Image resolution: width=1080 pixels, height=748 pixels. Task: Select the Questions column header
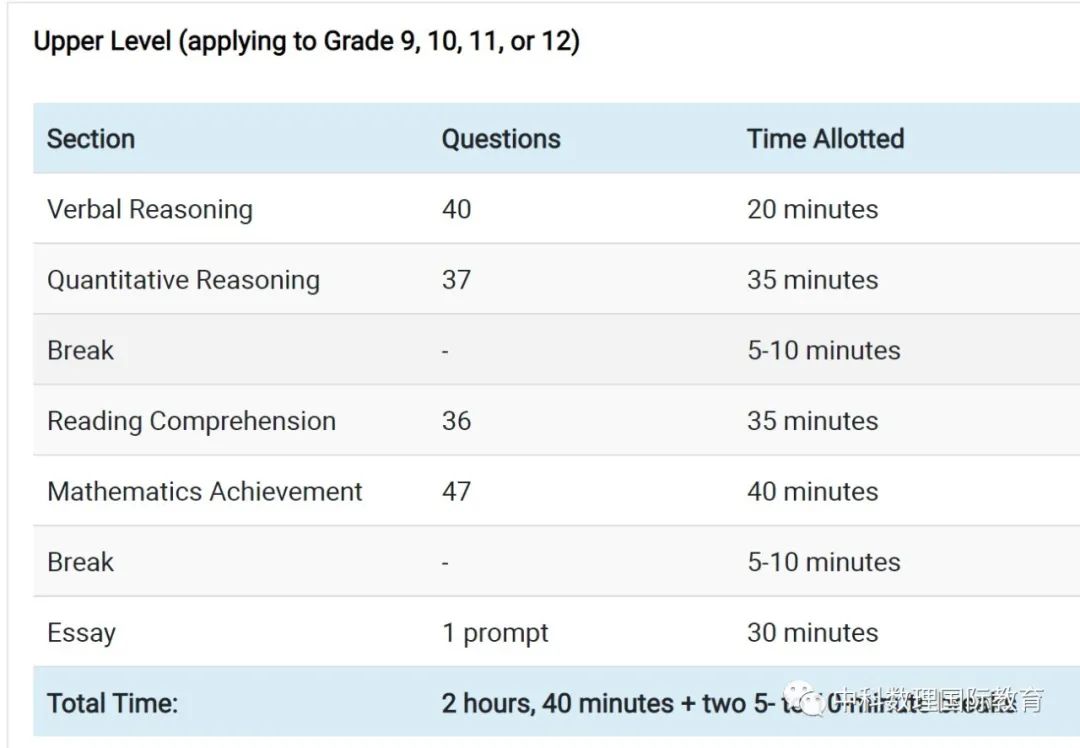click(x=501, y=138)
